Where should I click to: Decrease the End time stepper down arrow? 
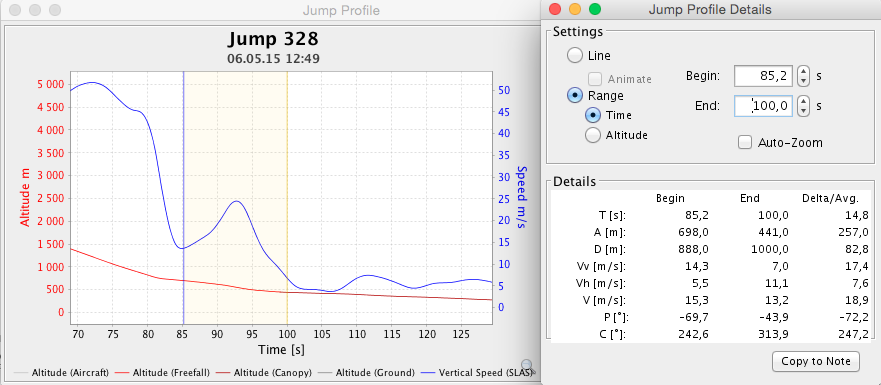(x=803, y=110)
